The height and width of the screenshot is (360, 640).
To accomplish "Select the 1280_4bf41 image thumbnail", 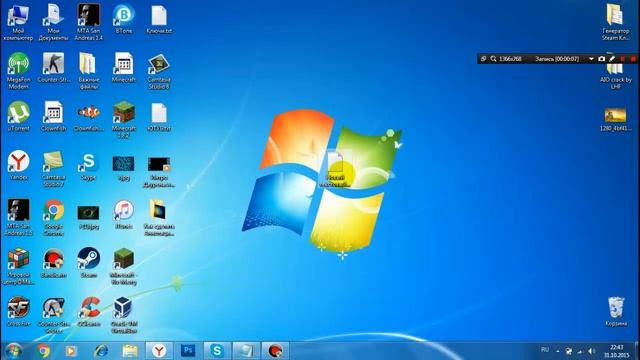I will tap(616, 119).
